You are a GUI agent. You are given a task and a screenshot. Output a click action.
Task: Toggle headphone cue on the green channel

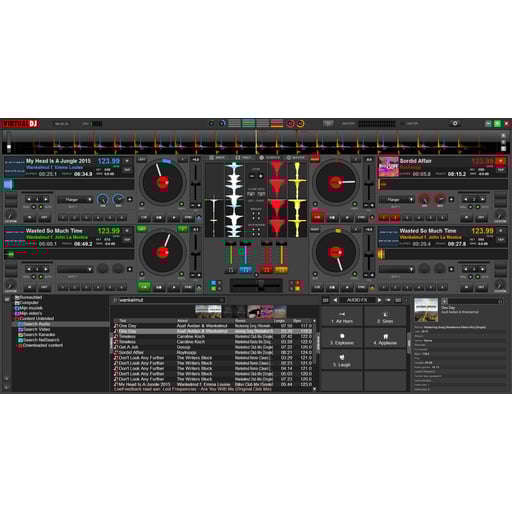point(230,270)
